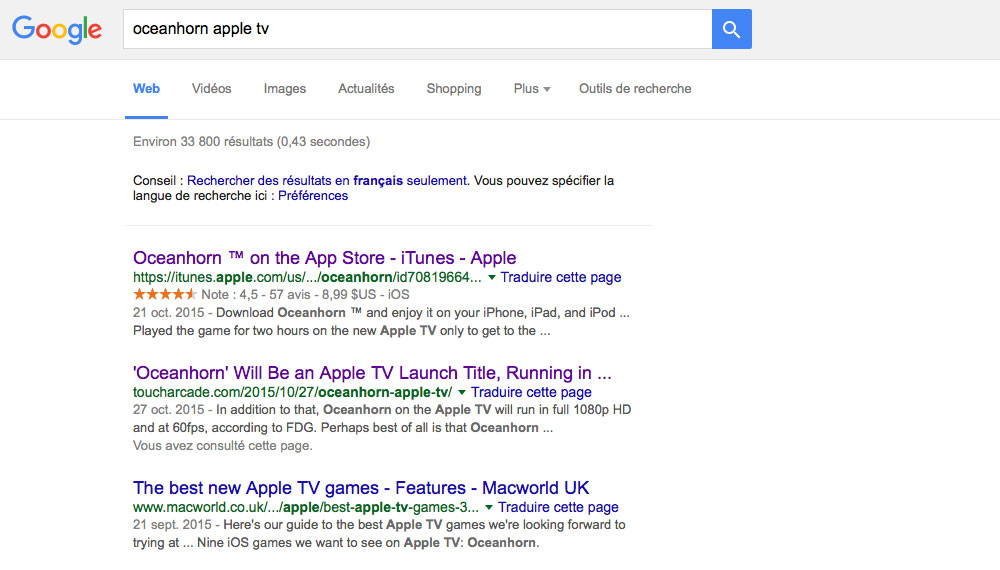Screen dimensions: 1000x570
Task: Expand the Plus dropdown menu
Action: (532, 89)
